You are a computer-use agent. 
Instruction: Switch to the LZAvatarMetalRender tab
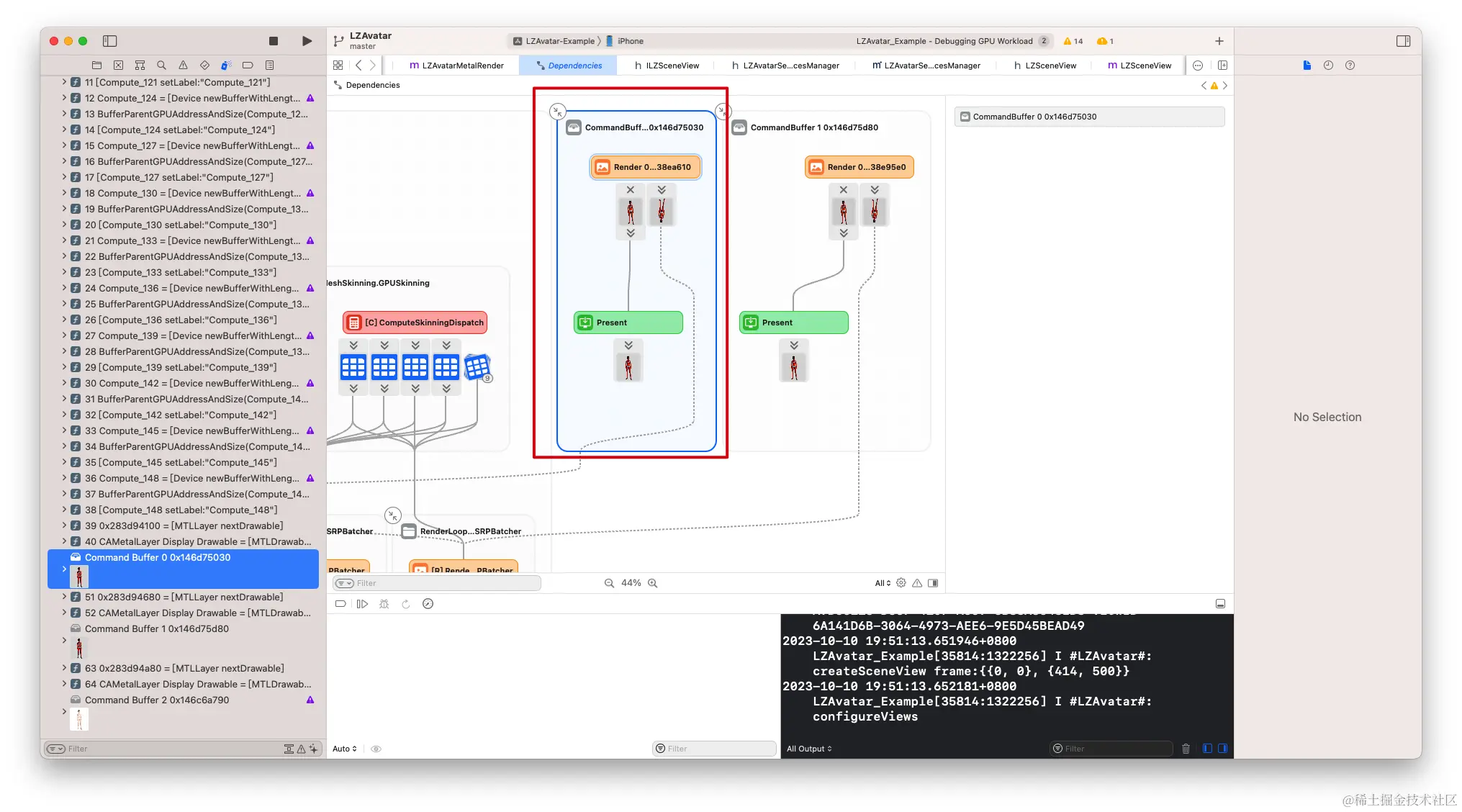[457, 66]
